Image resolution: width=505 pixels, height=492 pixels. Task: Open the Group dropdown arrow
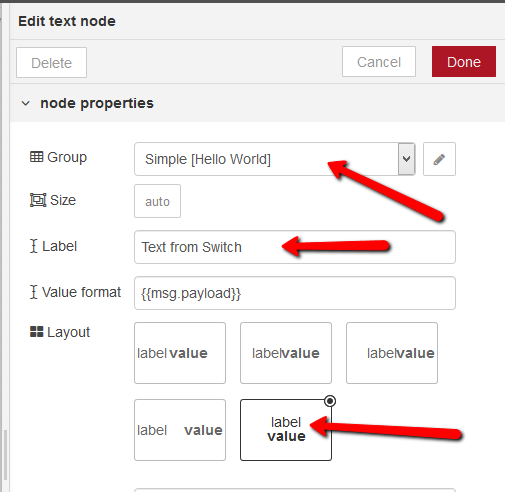[x=406, y=159]
